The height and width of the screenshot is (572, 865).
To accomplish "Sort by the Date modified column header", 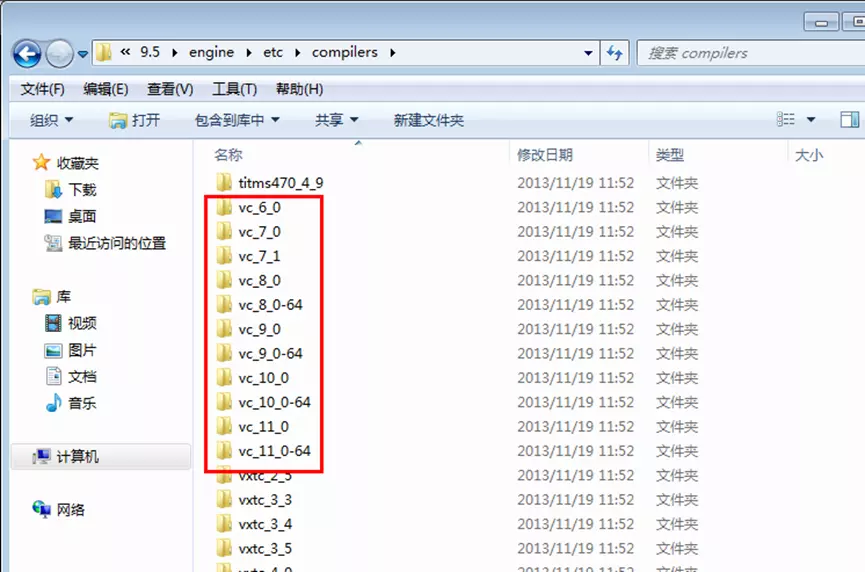I will 545,155.
